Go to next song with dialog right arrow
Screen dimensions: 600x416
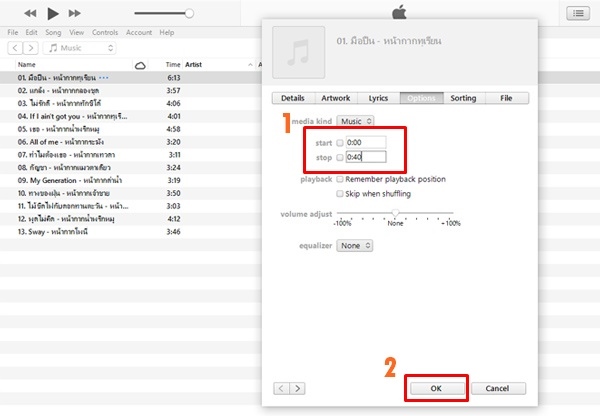[297, 388]
